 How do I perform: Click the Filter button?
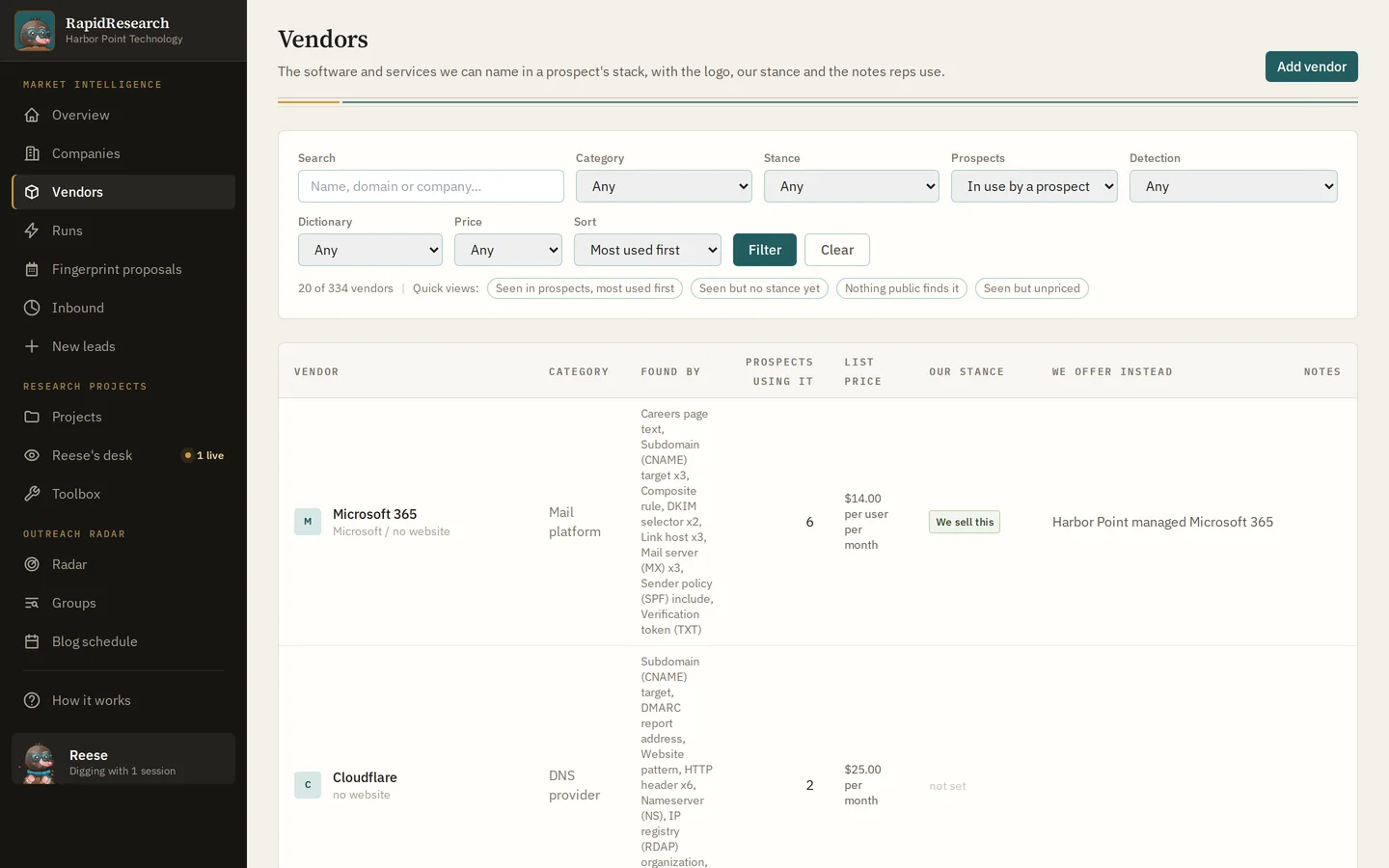coord(765,250)
